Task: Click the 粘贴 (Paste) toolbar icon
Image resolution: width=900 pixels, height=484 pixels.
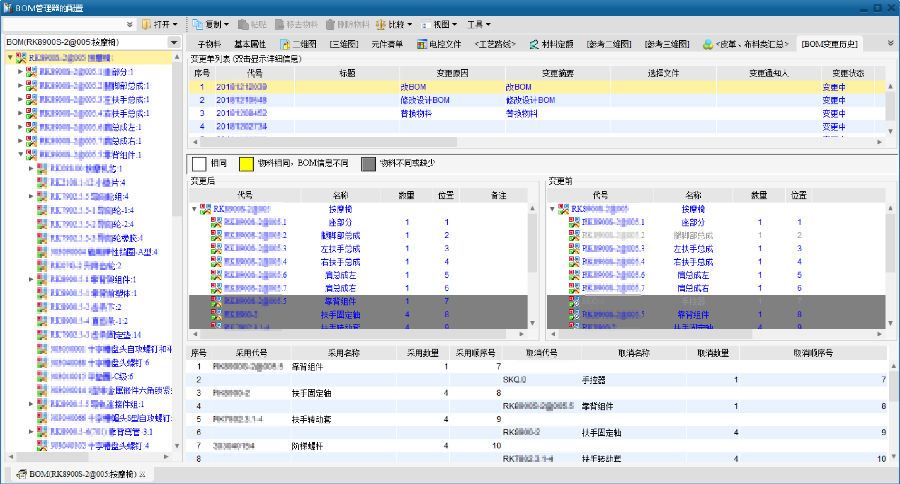Action: [x=243, y=23]
